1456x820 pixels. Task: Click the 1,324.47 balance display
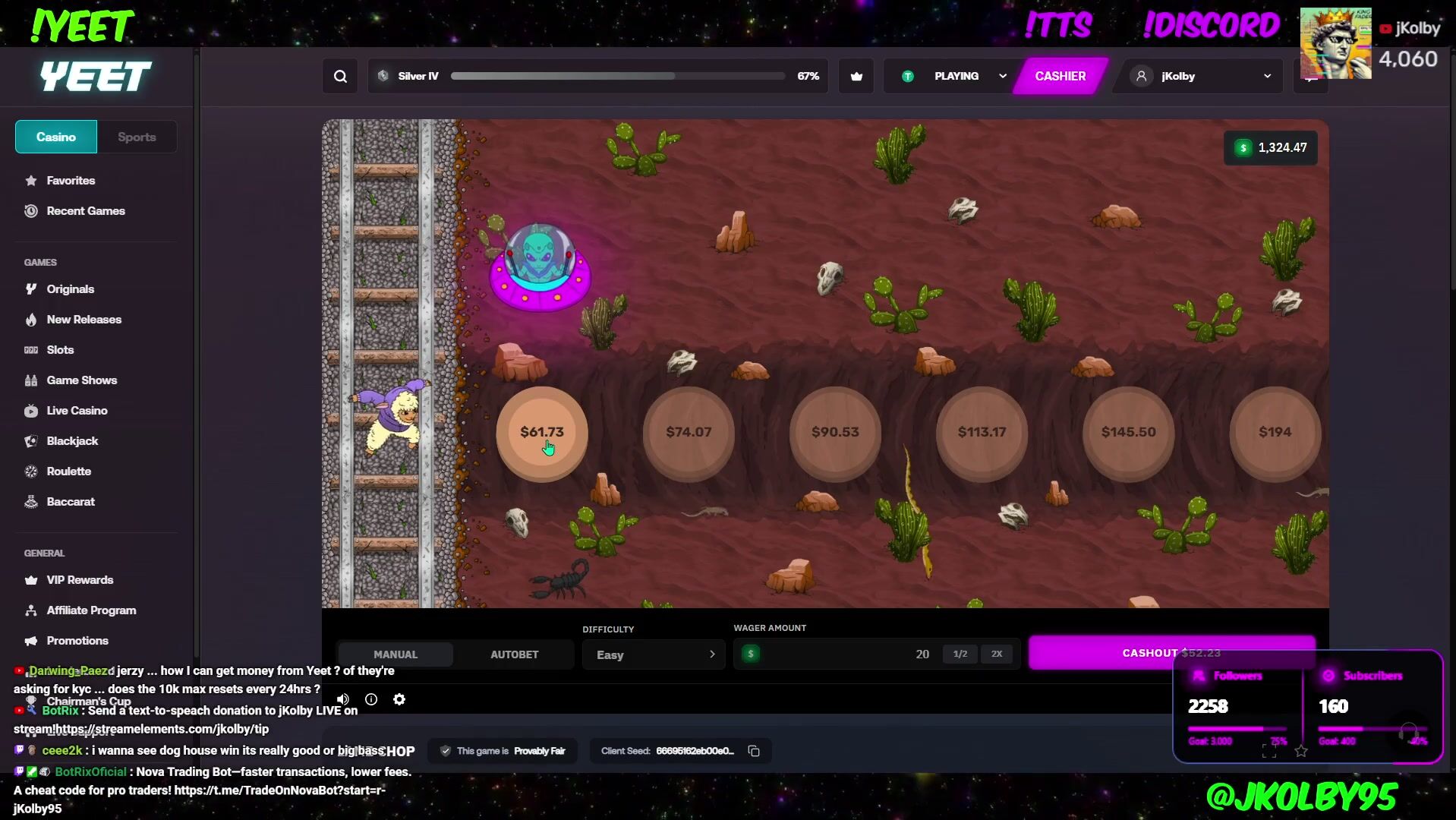click(1271, 147)
